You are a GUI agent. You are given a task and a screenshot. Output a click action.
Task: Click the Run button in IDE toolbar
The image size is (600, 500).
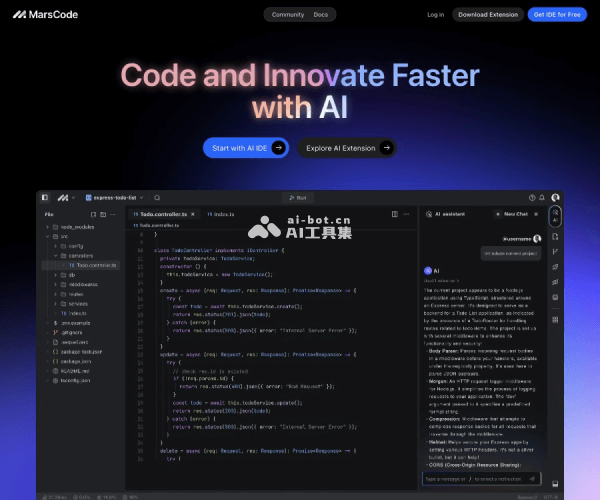coord(297,198)
